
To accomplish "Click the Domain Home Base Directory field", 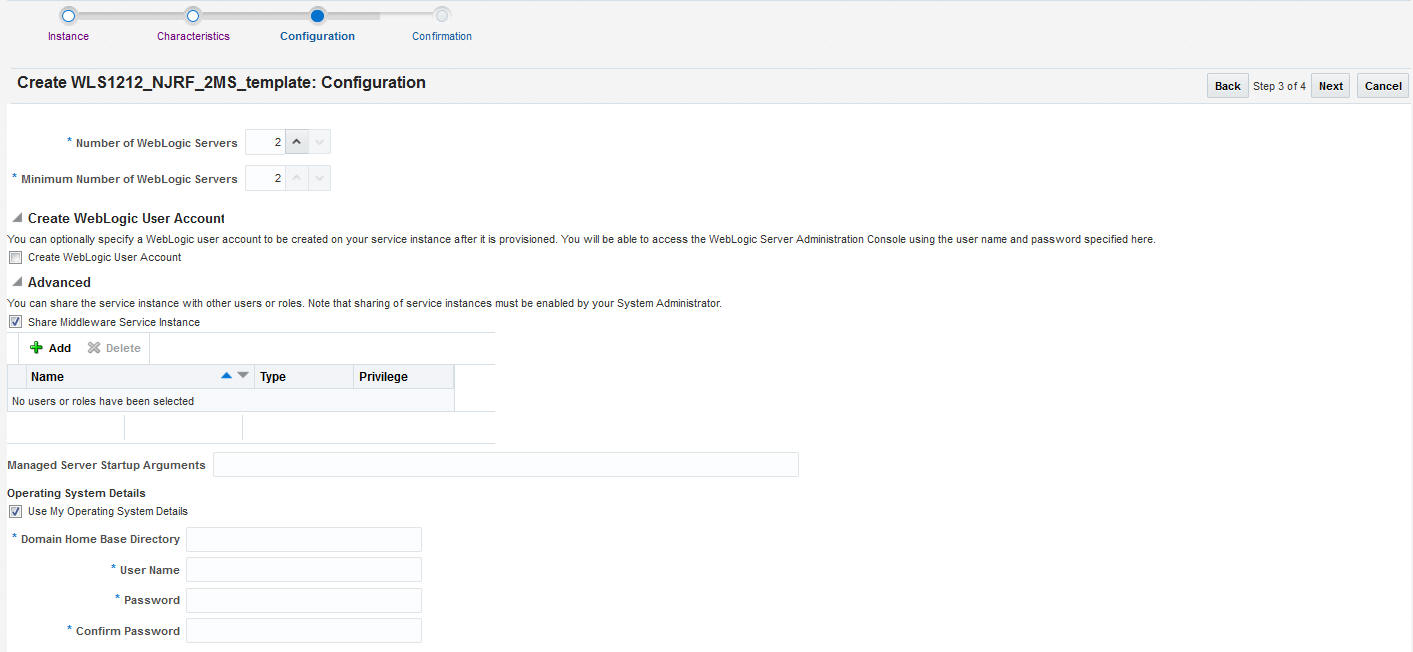I will point(304,539).
